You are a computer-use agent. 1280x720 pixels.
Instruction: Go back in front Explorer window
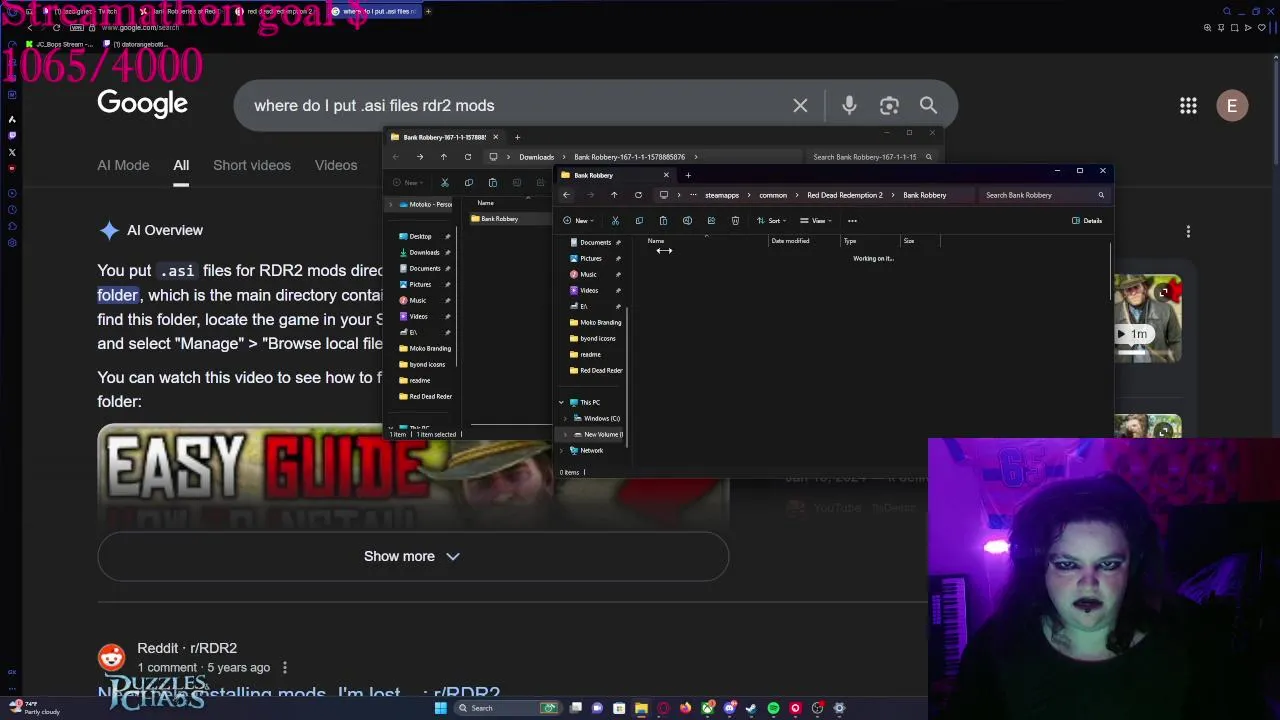[x=566, y=195]
